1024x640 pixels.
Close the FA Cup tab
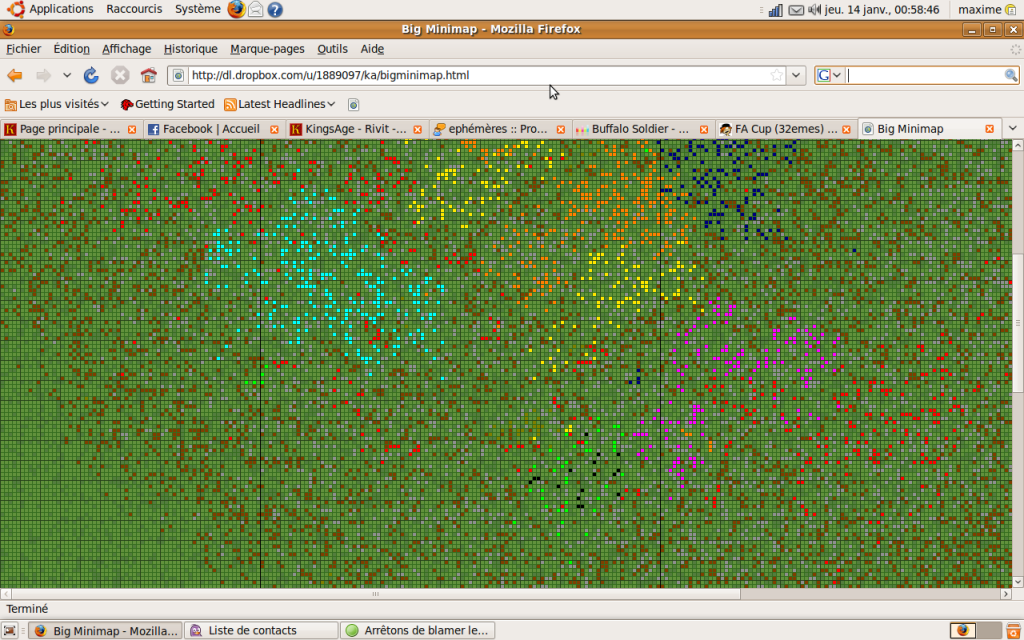pyautogui.click(x=846, y=129)
